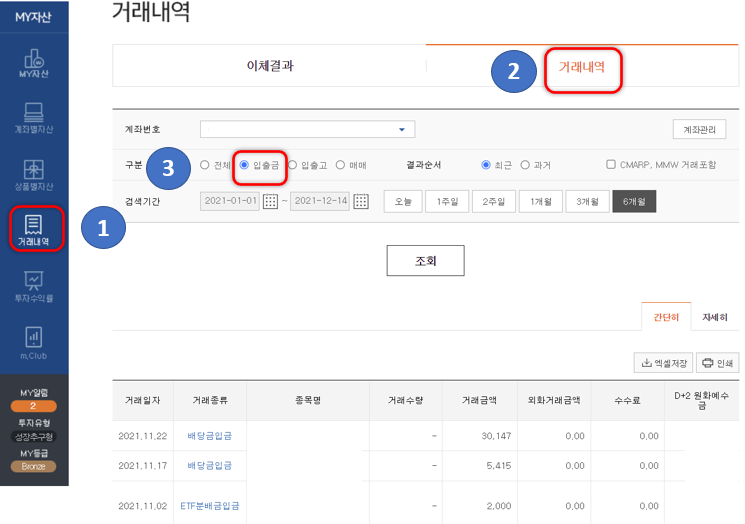This screenshot has width=745, height=524.
Task: Select the 입출금 radio option
Action: (x=244, y=165)
